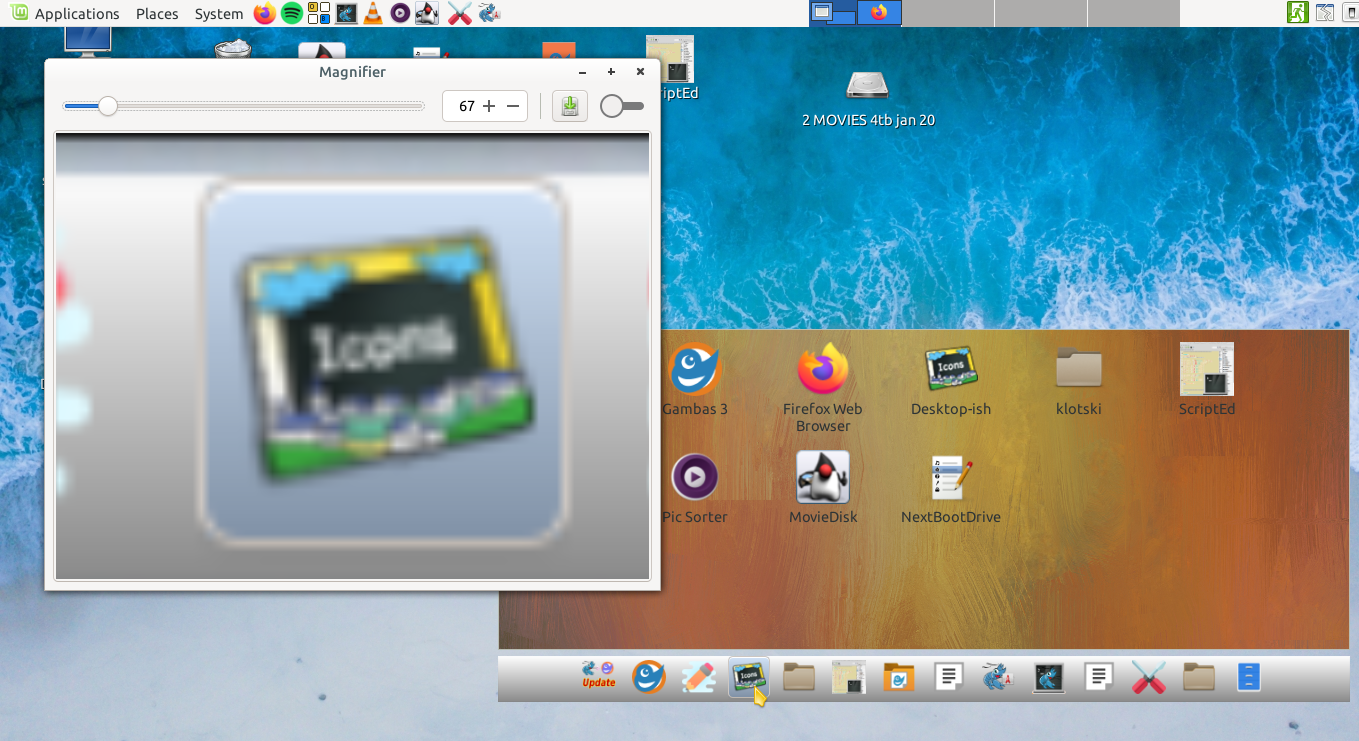This screenshot has height=741, width=1359.
Task: Launch the MovieDisk Java application
Action: click(x=823, y=477)
